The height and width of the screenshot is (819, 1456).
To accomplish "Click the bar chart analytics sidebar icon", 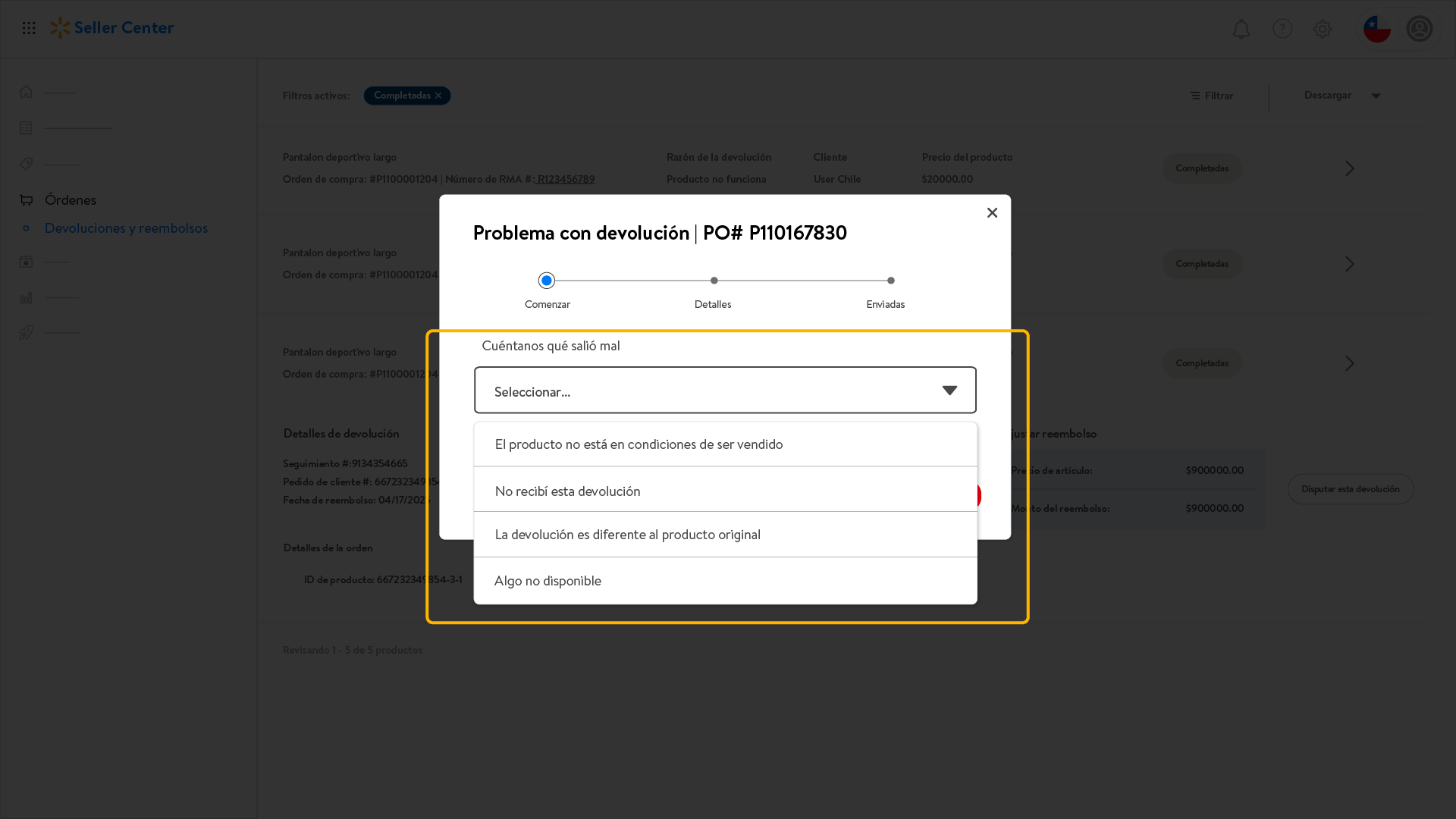I will point(27,297).
